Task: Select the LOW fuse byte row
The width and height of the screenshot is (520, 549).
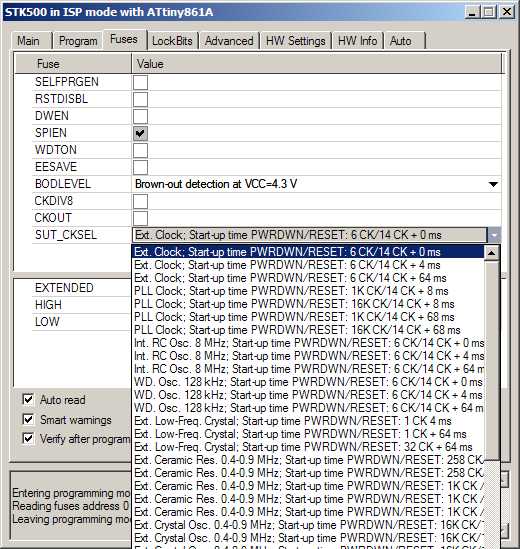Action: click(81, 322)
